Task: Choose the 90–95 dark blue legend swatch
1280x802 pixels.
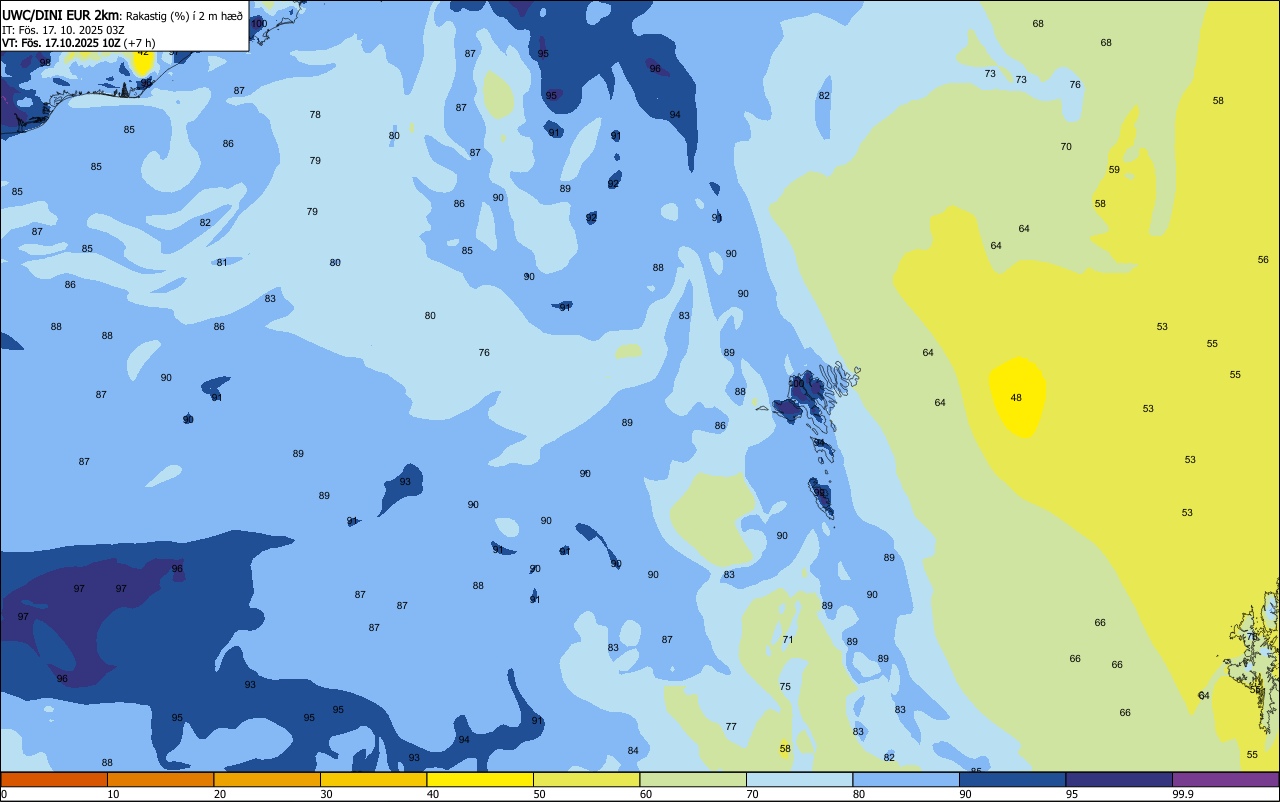Action: pyautogui.click(x=1012, y=779)
